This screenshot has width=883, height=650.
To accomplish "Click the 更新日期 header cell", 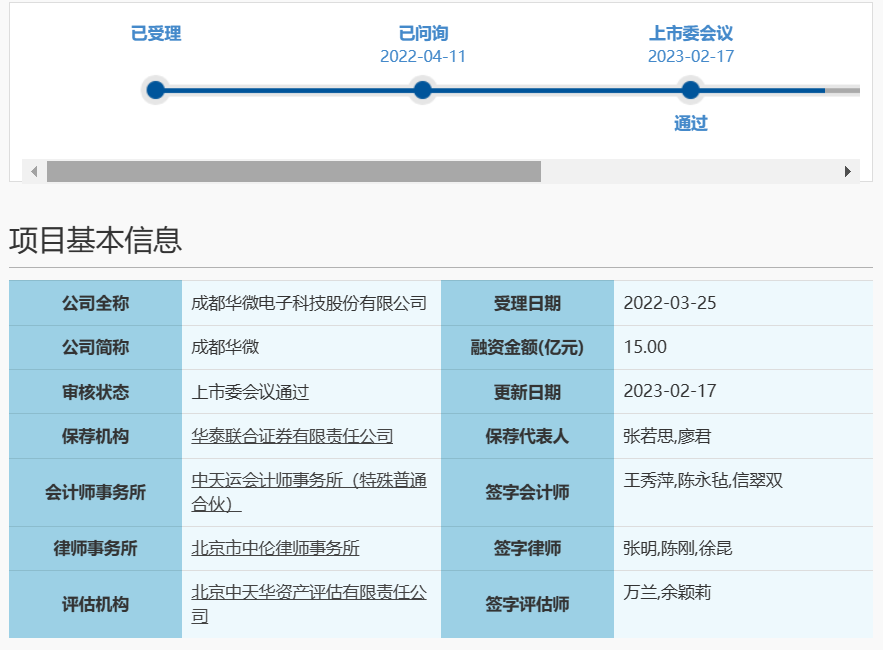I will tap(527, 391).
